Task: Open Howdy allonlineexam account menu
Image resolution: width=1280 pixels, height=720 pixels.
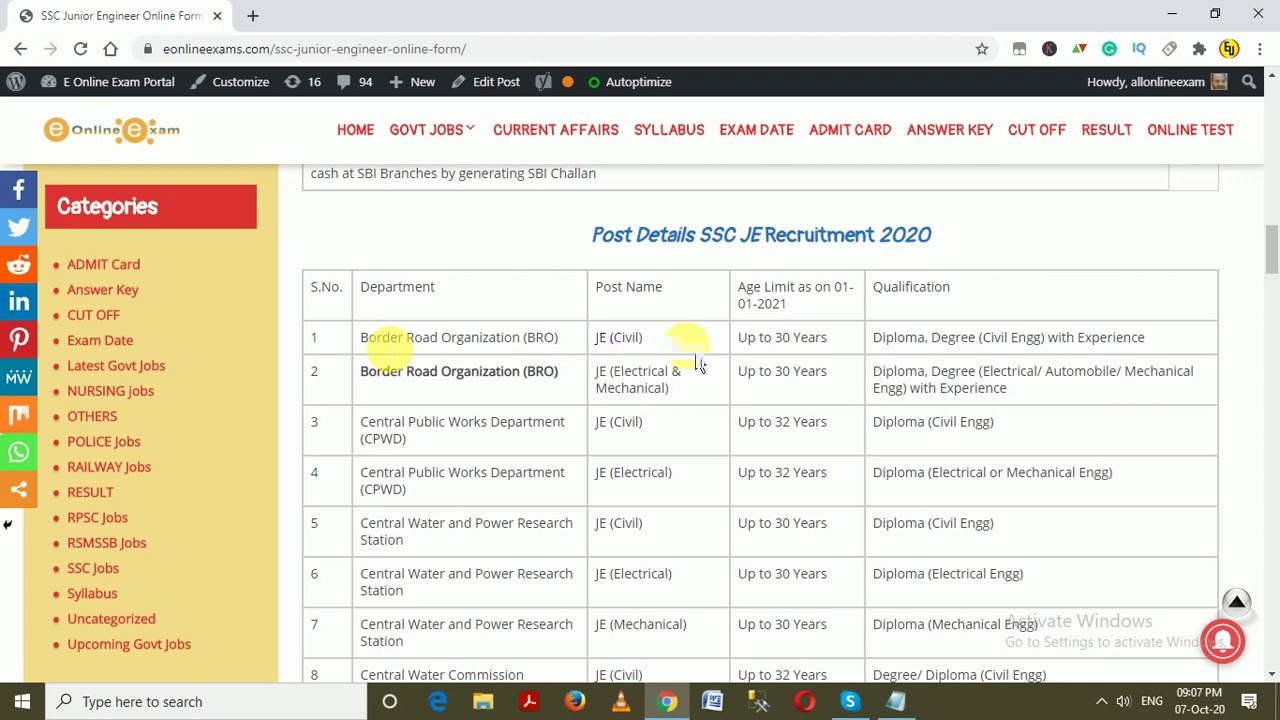Action: [1156, 82]
